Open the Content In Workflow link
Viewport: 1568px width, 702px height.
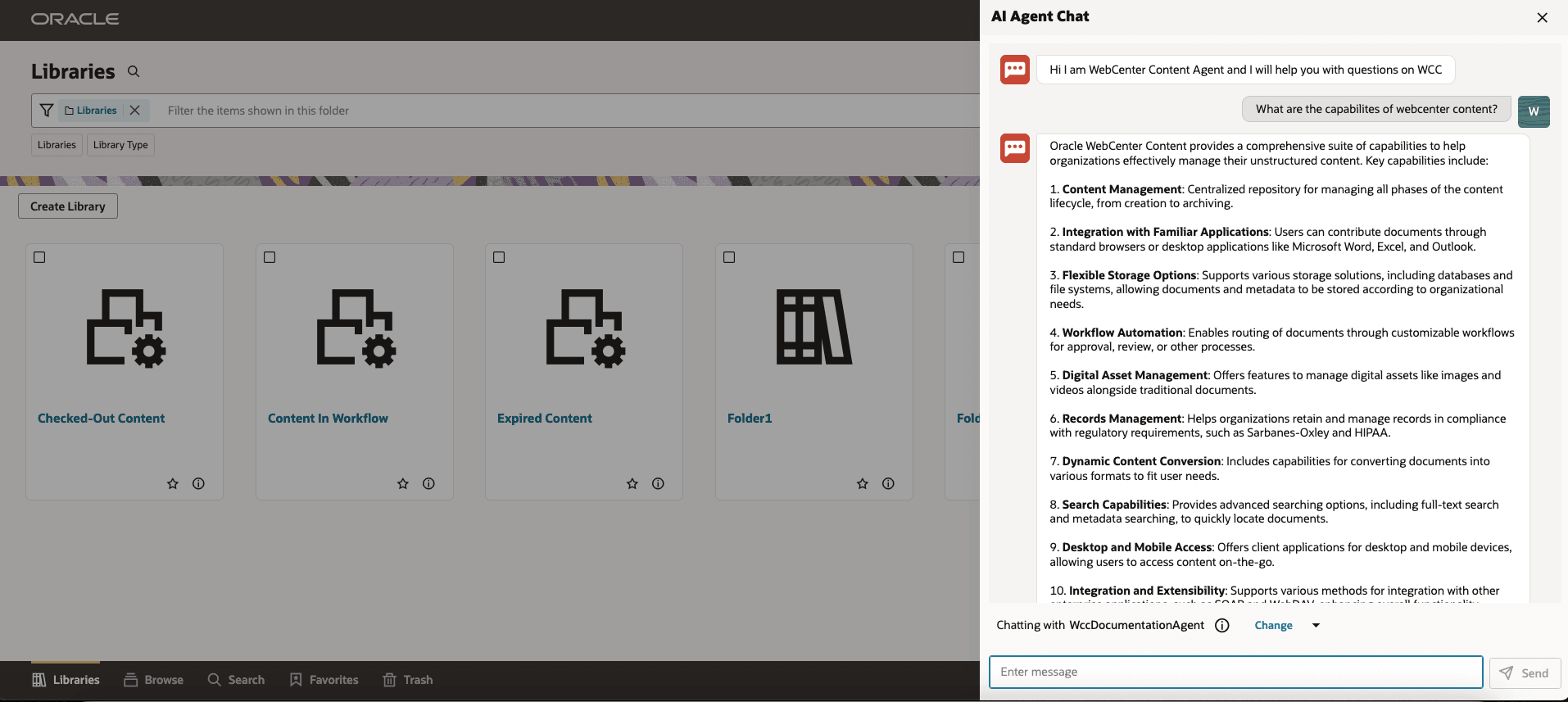pos(328,419)
